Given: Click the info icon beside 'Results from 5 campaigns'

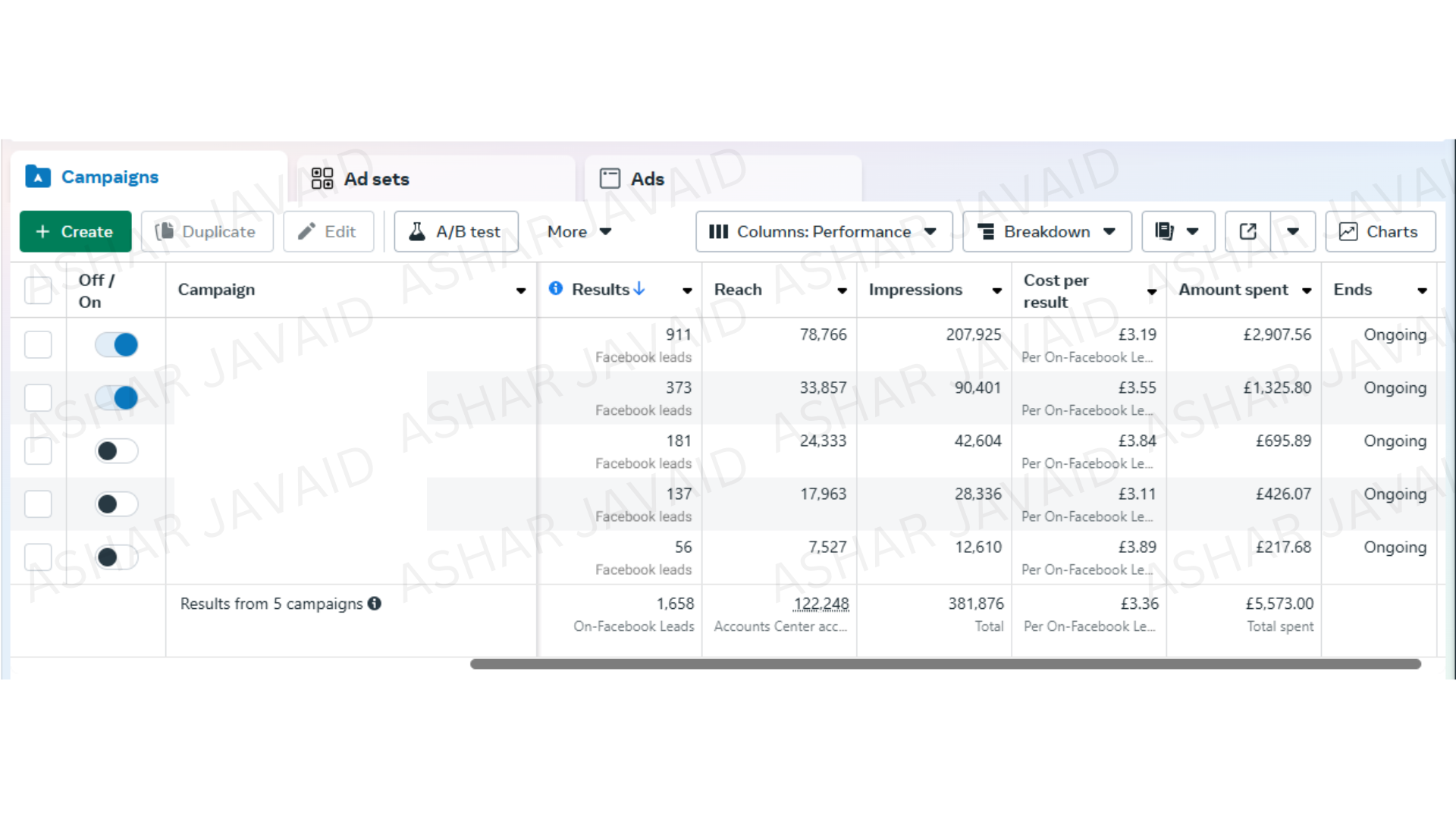Looking at the screenshot, I should point(375,604).
